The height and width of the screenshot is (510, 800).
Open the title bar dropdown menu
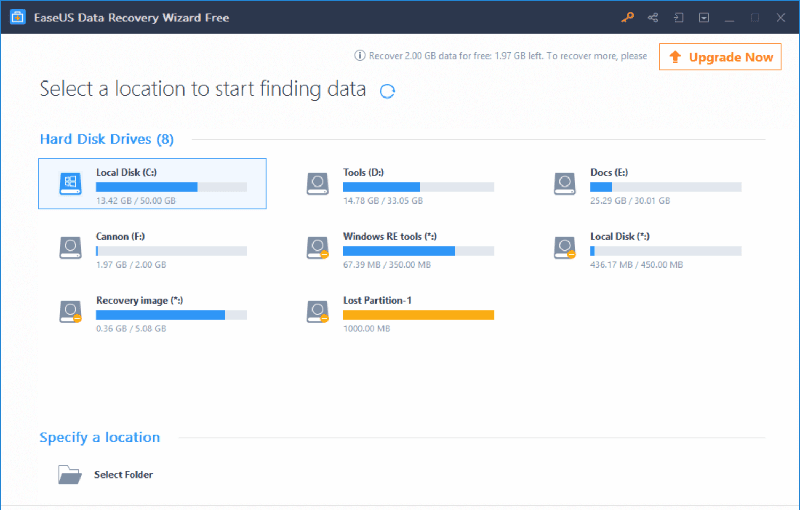704,17
